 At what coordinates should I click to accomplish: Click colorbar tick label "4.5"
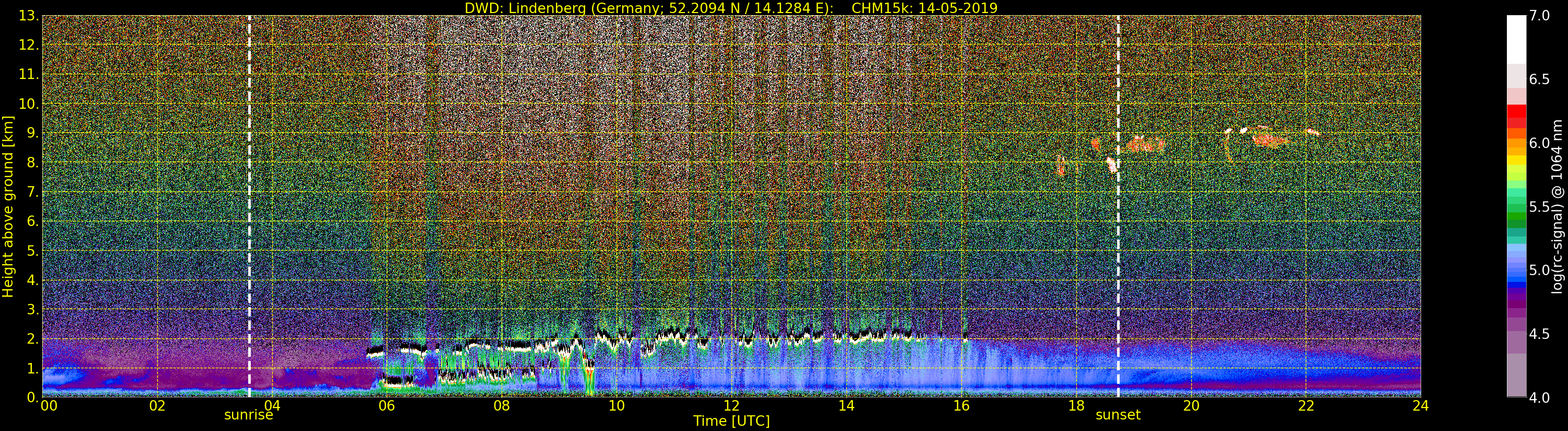coord(1539,334)
